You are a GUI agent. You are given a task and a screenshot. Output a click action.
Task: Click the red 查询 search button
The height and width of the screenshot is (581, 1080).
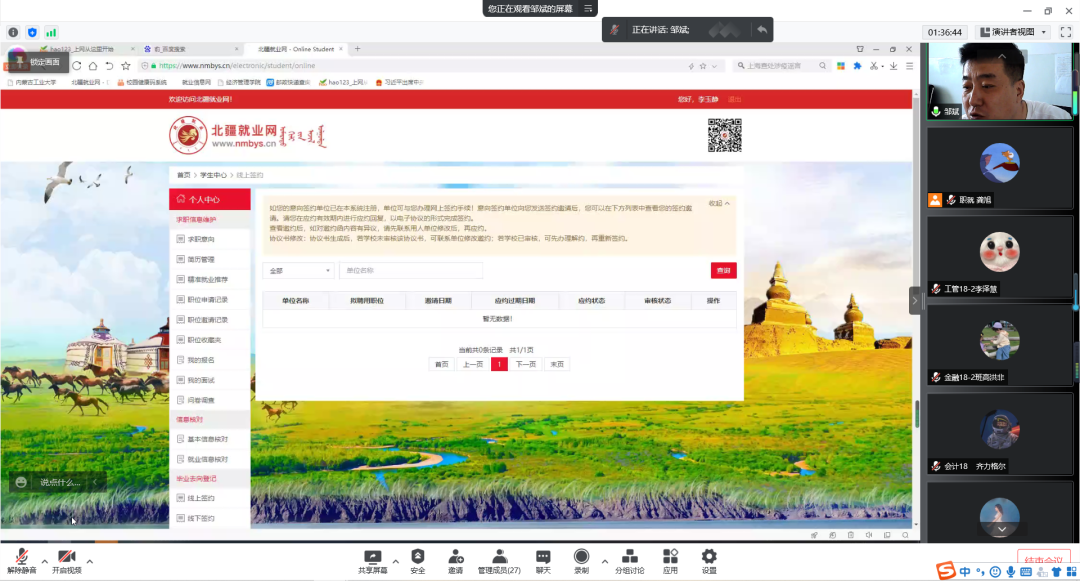pyautogui.click(x=723, y=271)
